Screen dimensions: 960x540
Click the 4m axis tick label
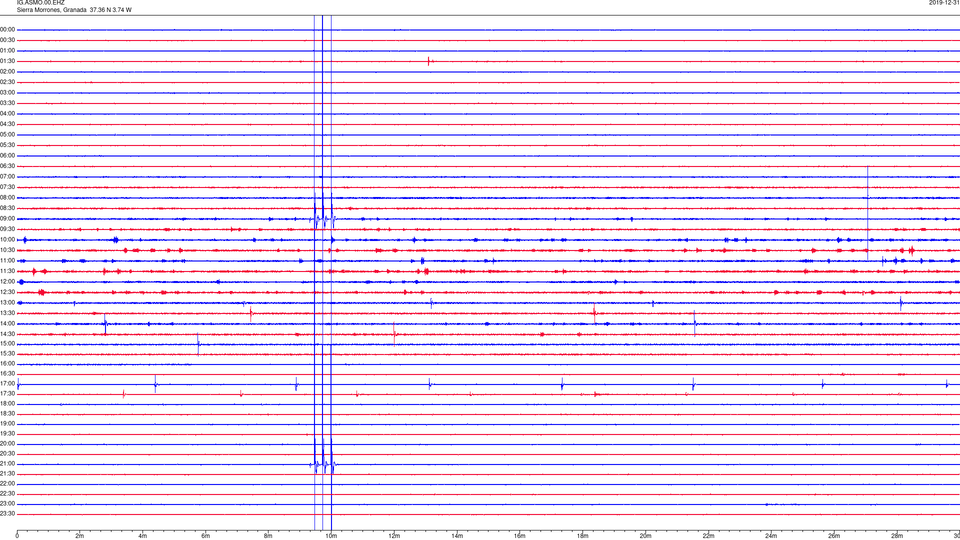point(143,536)
